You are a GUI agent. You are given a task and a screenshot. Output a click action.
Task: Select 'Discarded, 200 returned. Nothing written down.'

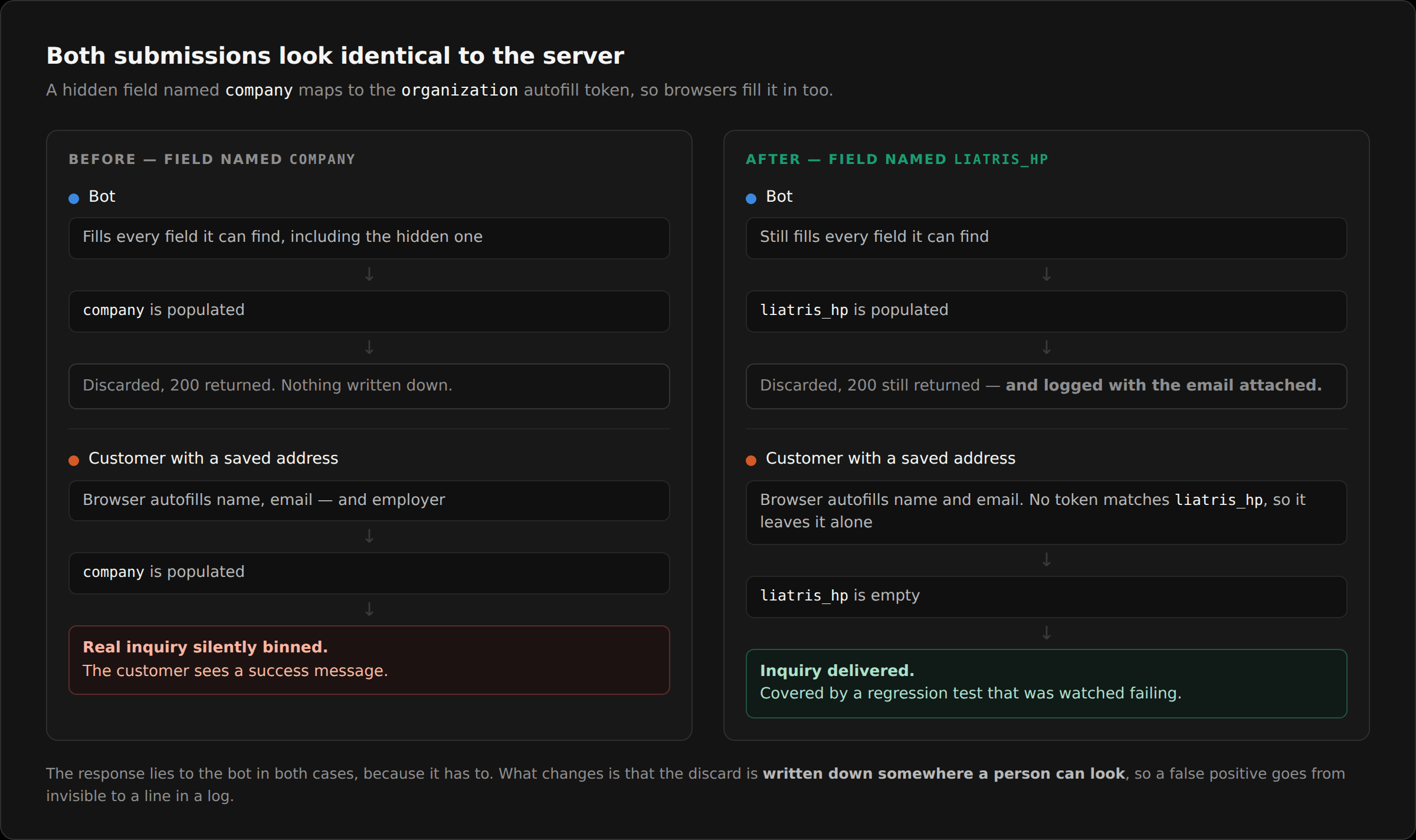369,386
